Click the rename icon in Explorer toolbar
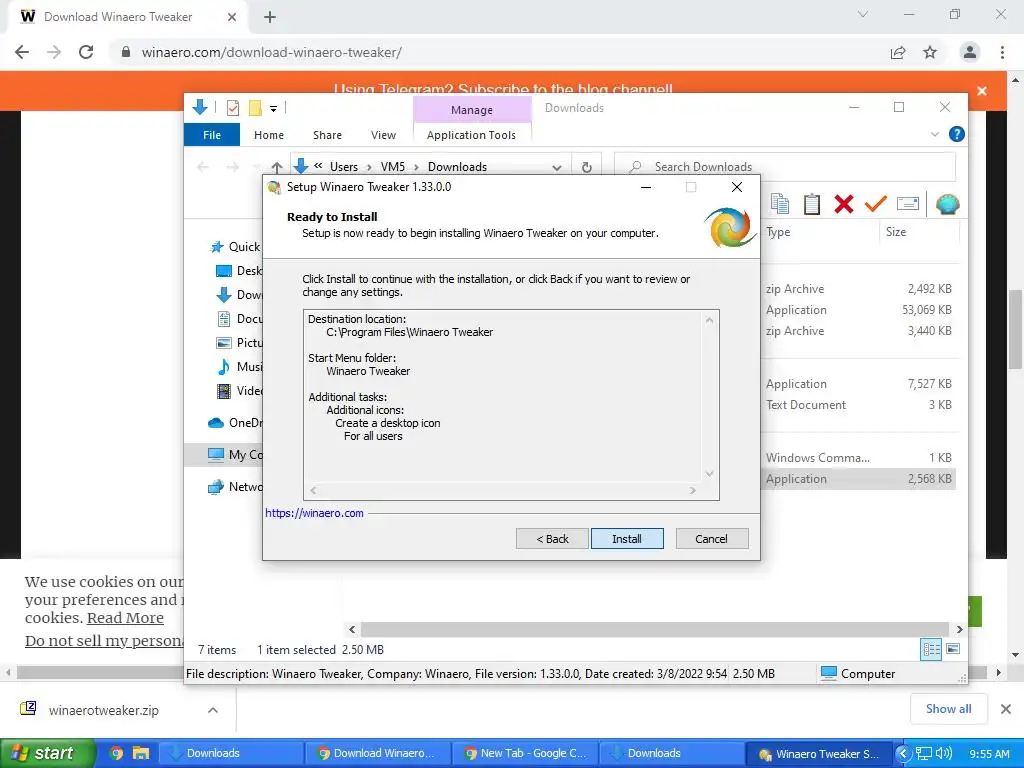1024x768 pixels. click(x=908, y=204)
